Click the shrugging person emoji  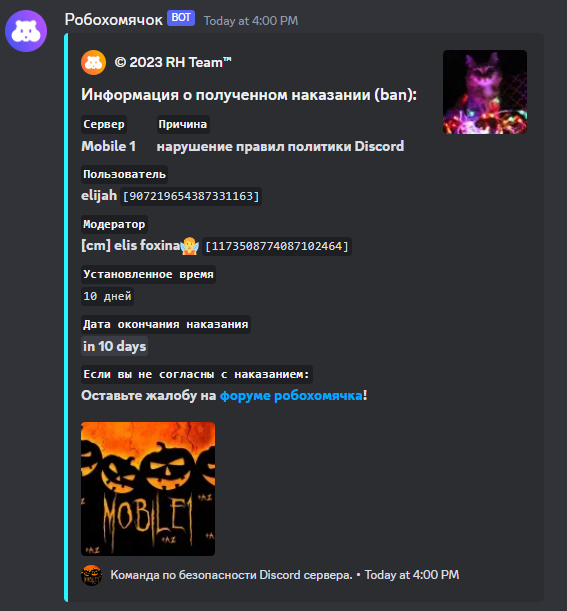(190, 246)
